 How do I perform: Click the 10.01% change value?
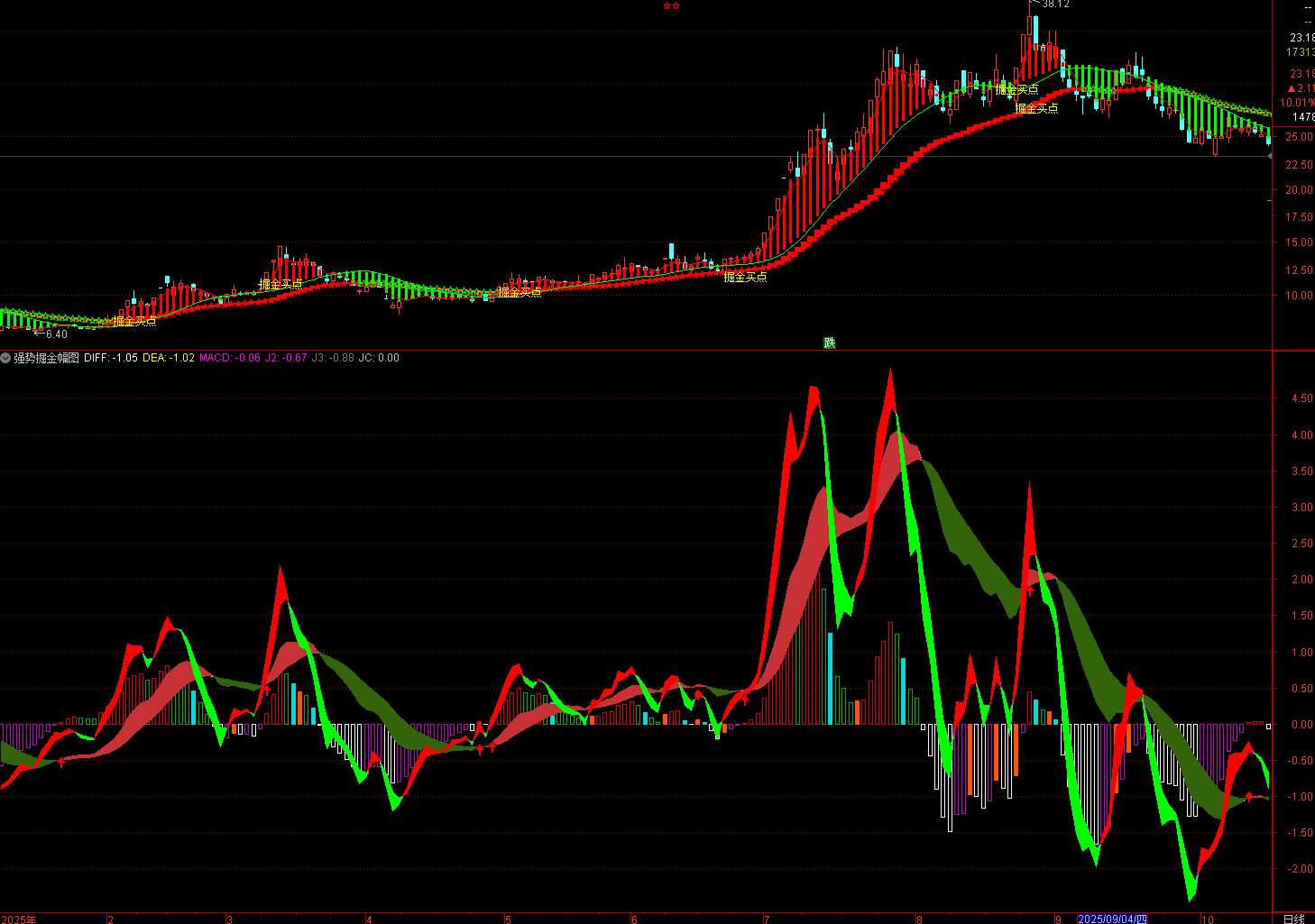click(x=1297, y=103)
